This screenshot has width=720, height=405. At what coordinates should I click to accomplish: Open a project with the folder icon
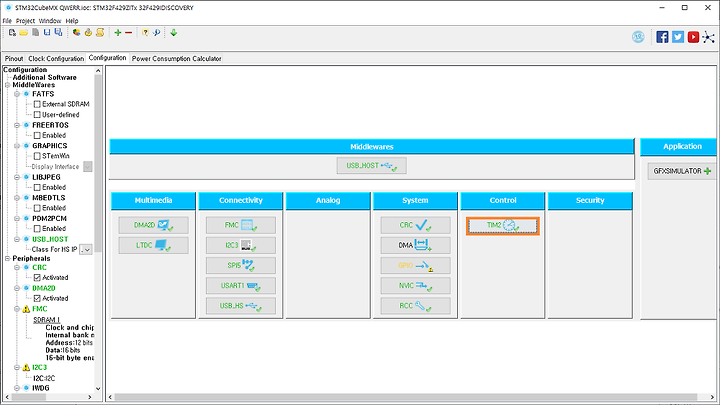coord(23,33)
